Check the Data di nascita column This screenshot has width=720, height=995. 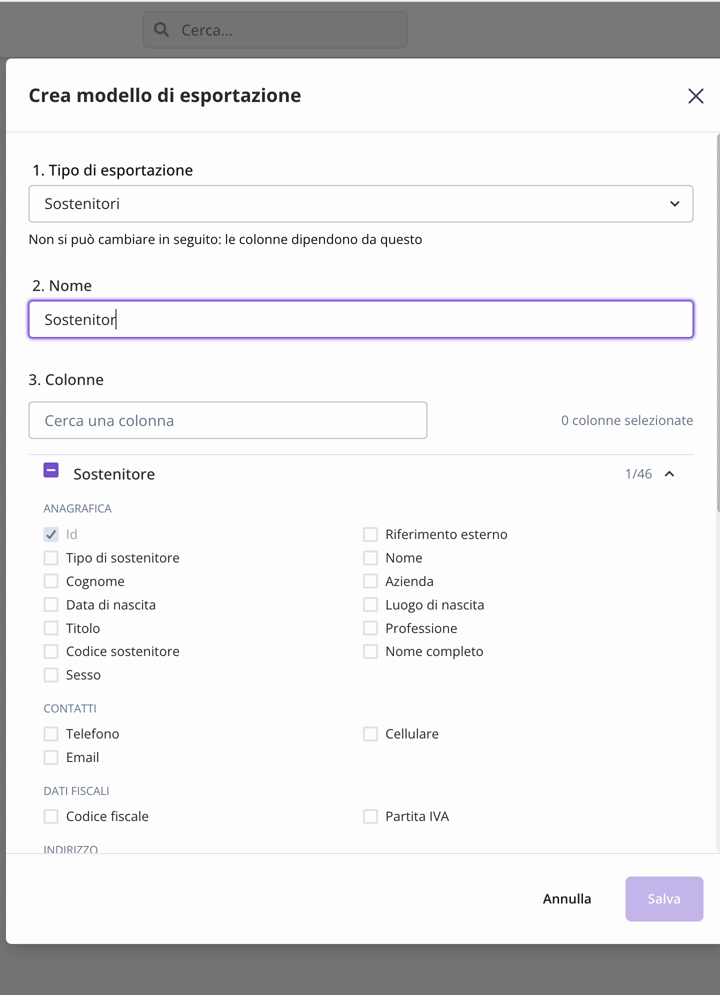pyautogui.click(x=51, y=605)
